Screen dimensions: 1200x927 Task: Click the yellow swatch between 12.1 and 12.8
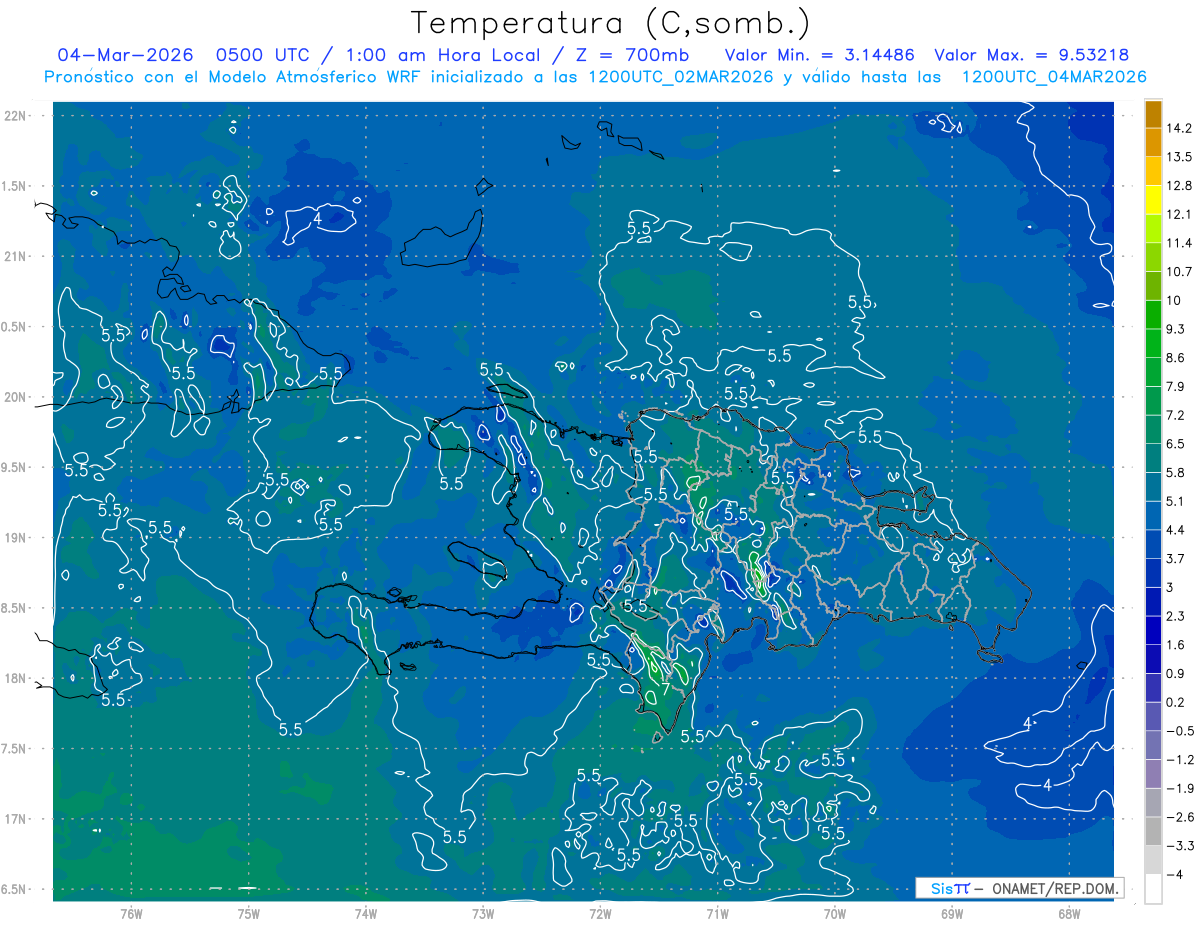click(1153, 200)
